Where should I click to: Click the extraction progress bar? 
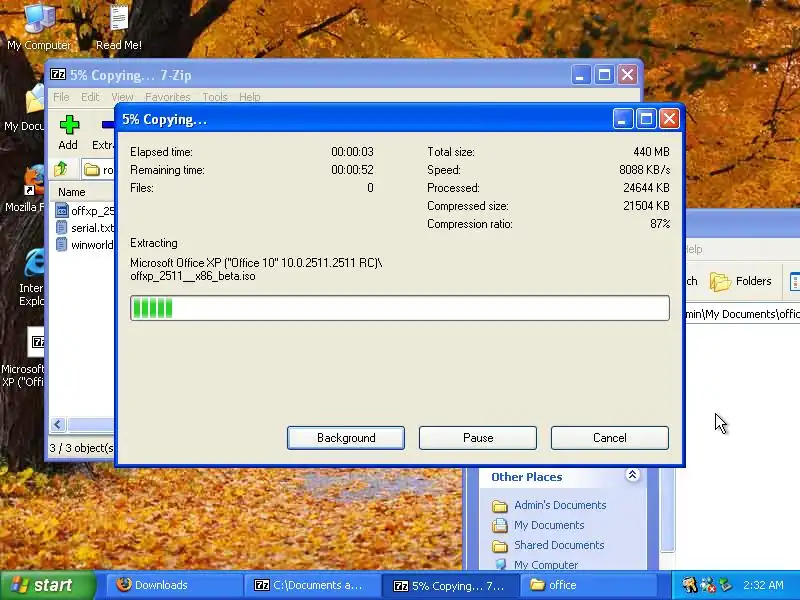pyautogui.click(x=400, y=308)
